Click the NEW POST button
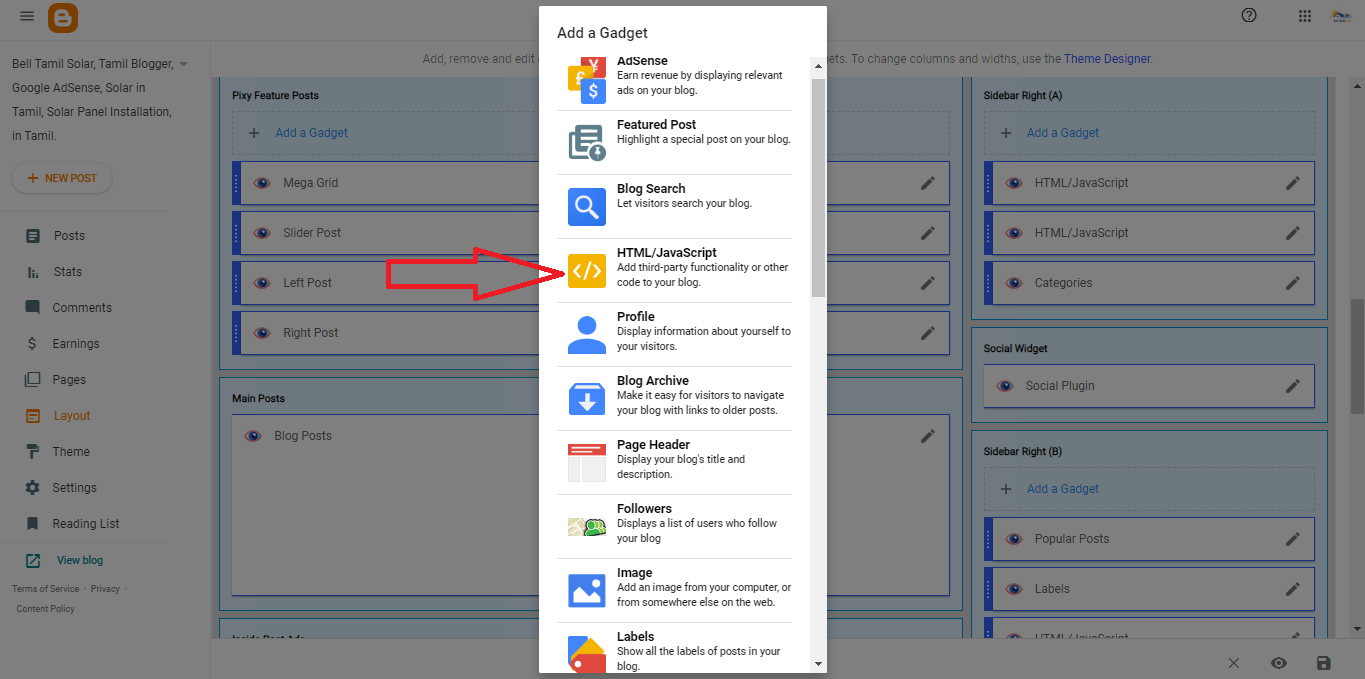The height and width of the screenshot is (679, 1365). (62, 178)
